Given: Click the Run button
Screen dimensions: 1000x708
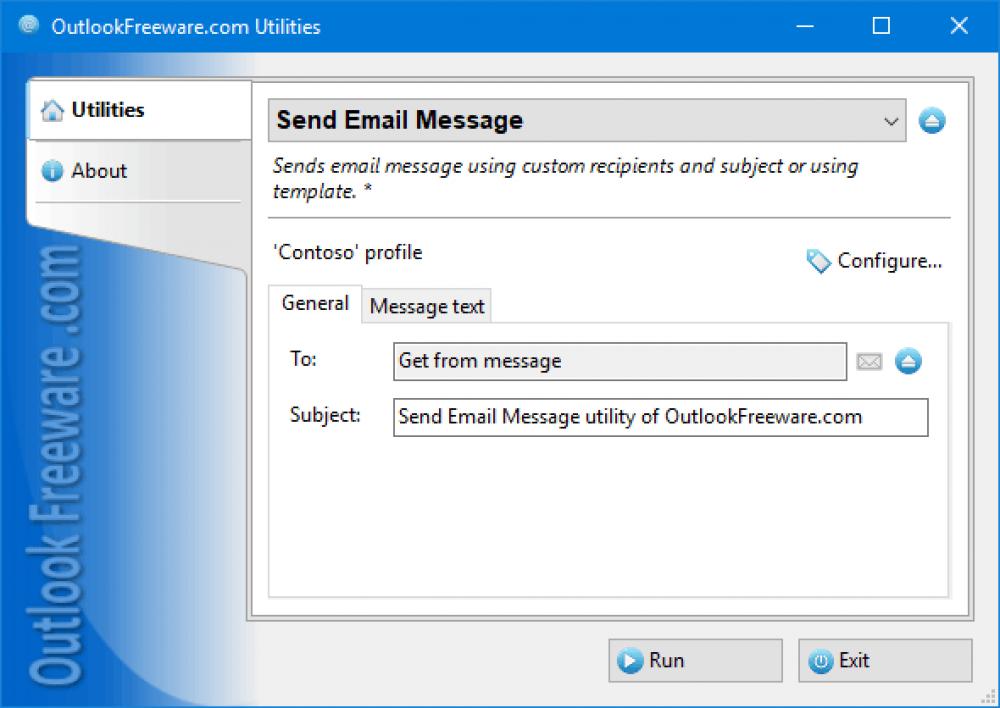Looking at the screenshot, I should click(x=695, y=660).
